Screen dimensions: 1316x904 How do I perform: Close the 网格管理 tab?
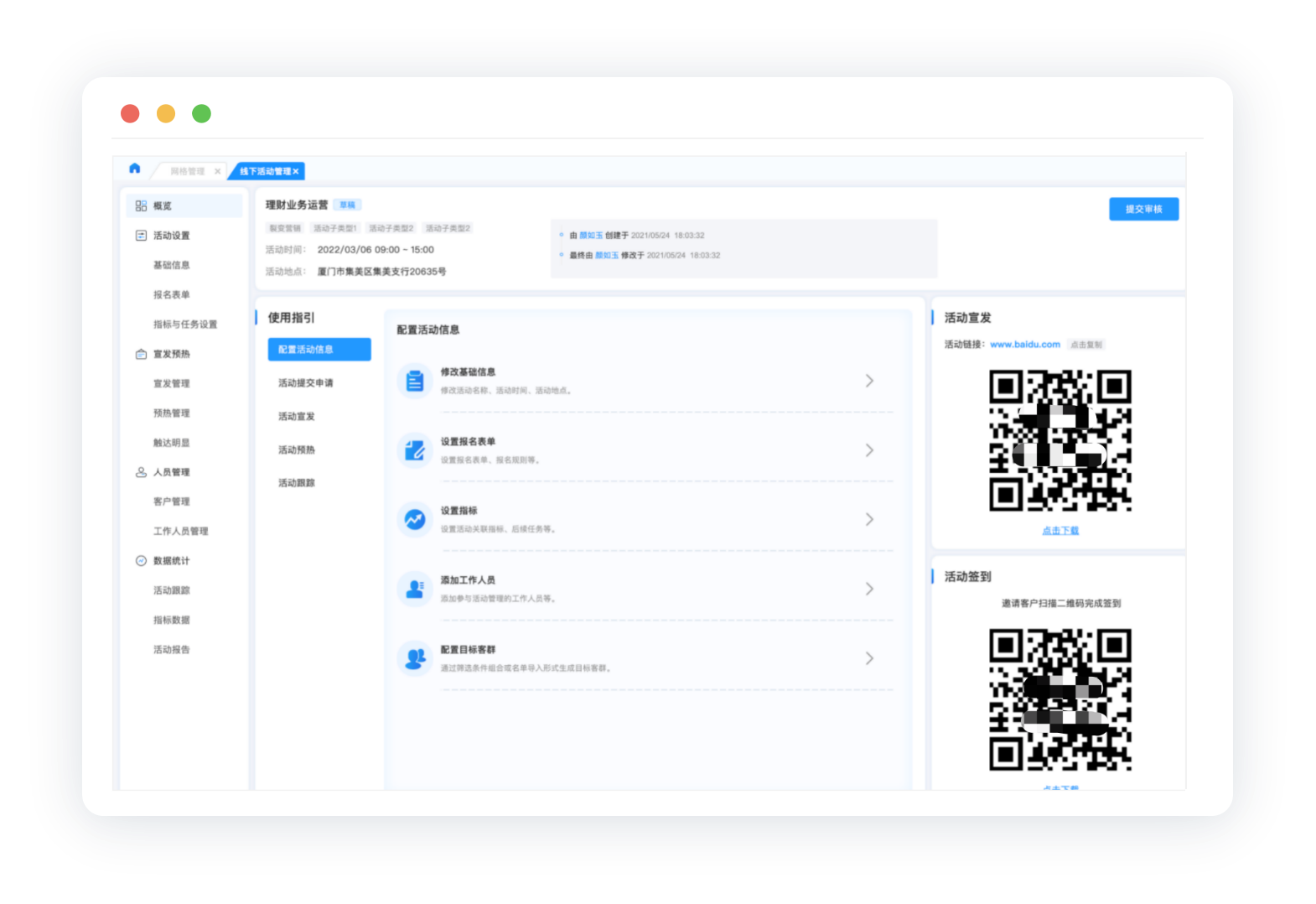coord(218,171)
